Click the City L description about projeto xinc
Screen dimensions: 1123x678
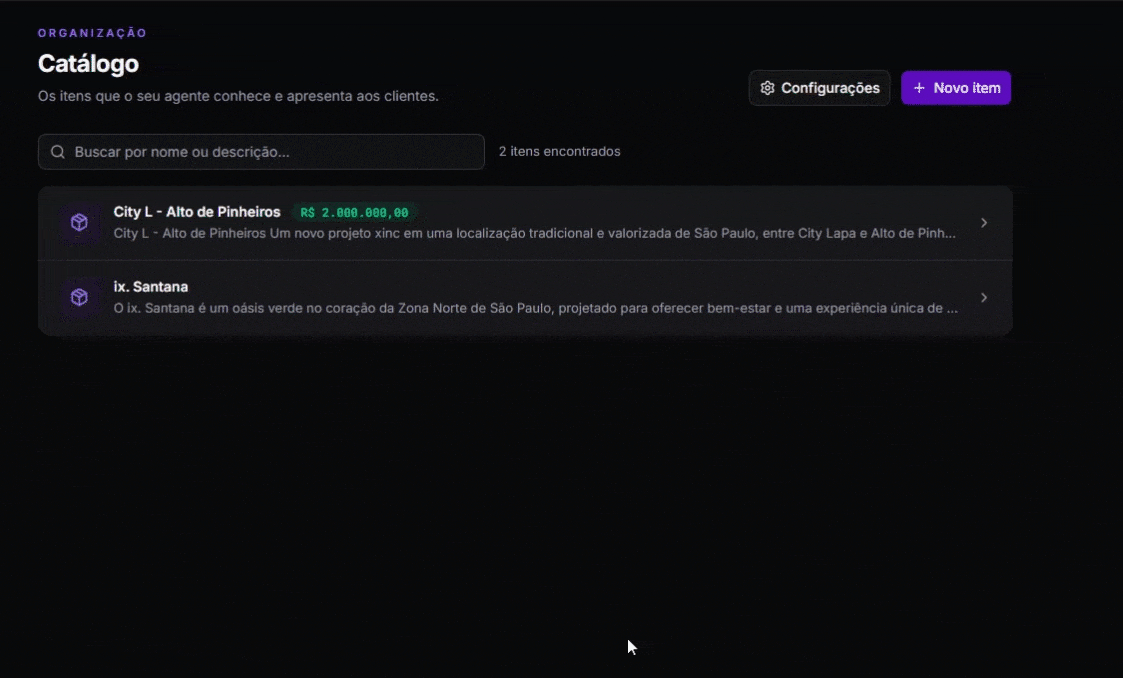coord(534,233)
